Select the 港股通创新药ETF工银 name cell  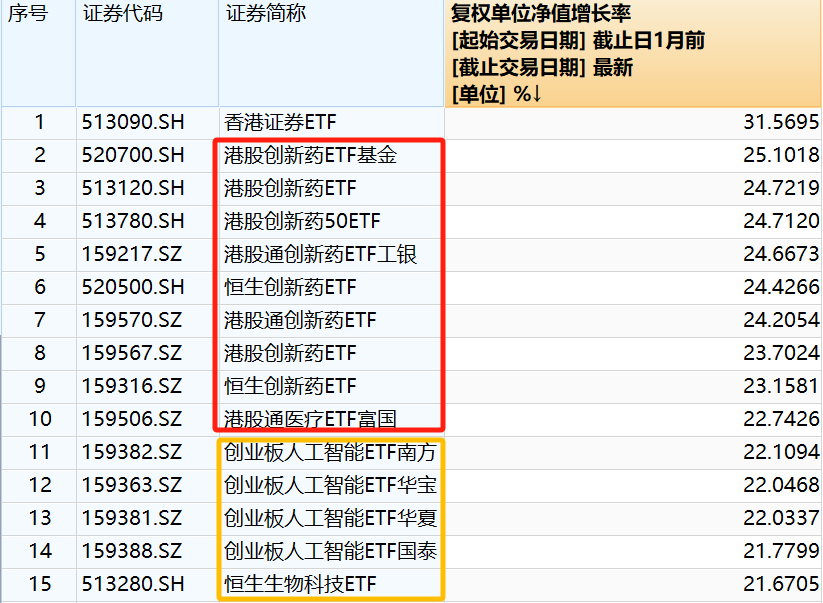tap(320, 255)
